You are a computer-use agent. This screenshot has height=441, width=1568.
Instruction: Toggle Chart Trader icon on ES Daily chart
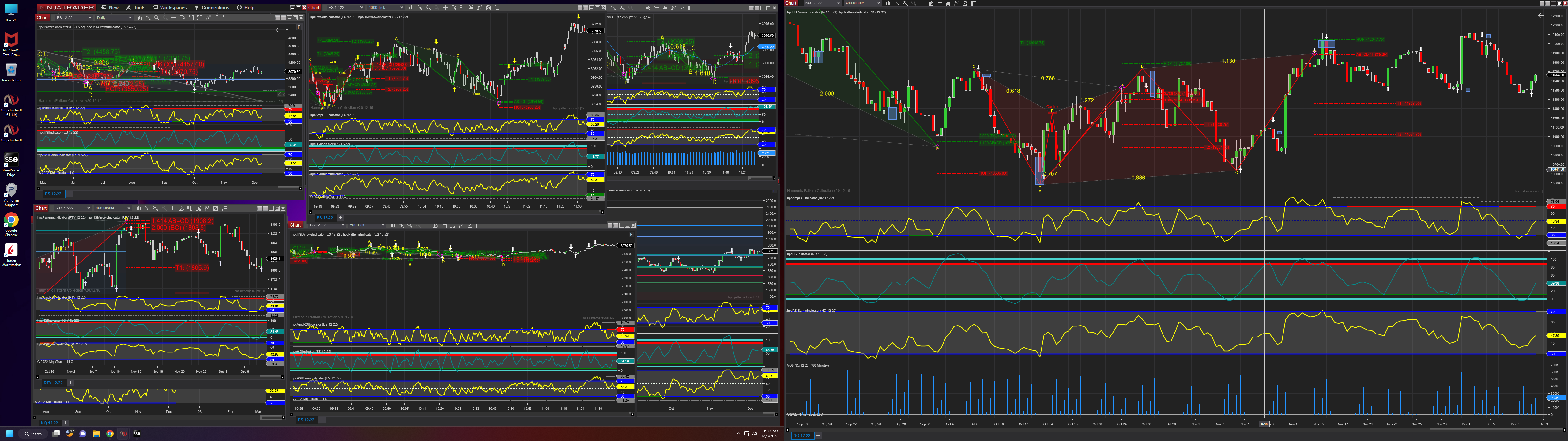[191, 18]
